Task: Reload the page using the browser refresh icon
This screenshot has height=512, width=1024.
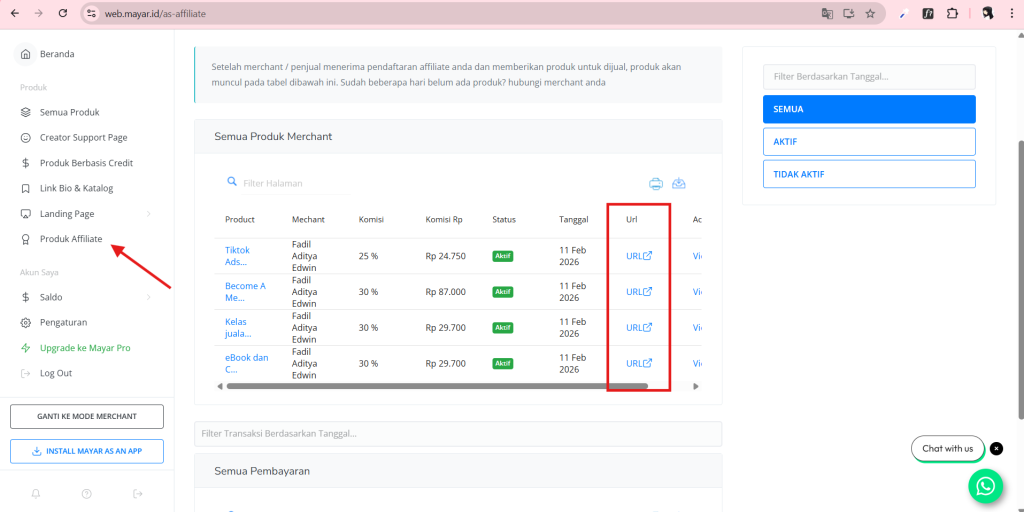Action: coord(63,14)
